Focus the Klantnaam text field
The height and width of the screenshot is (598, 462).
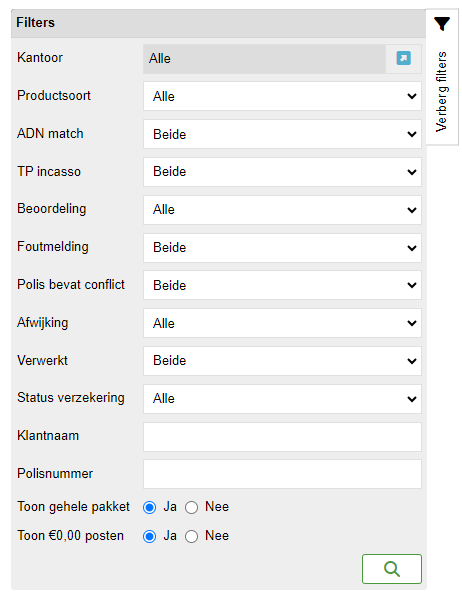click(x=282, y=437)
